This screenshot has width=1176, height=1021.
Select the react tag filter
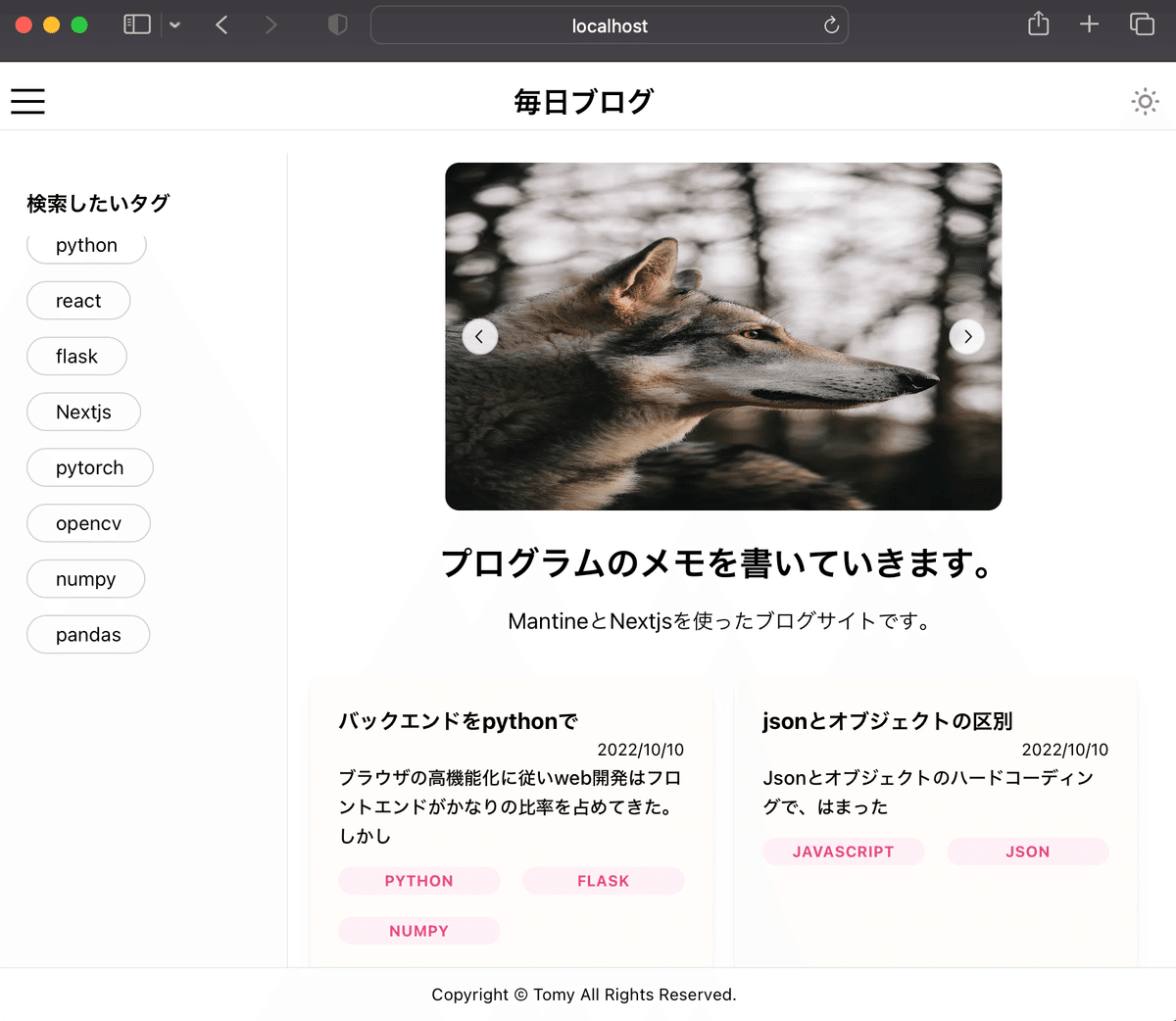pyautogui.click(x=78, y=301)
